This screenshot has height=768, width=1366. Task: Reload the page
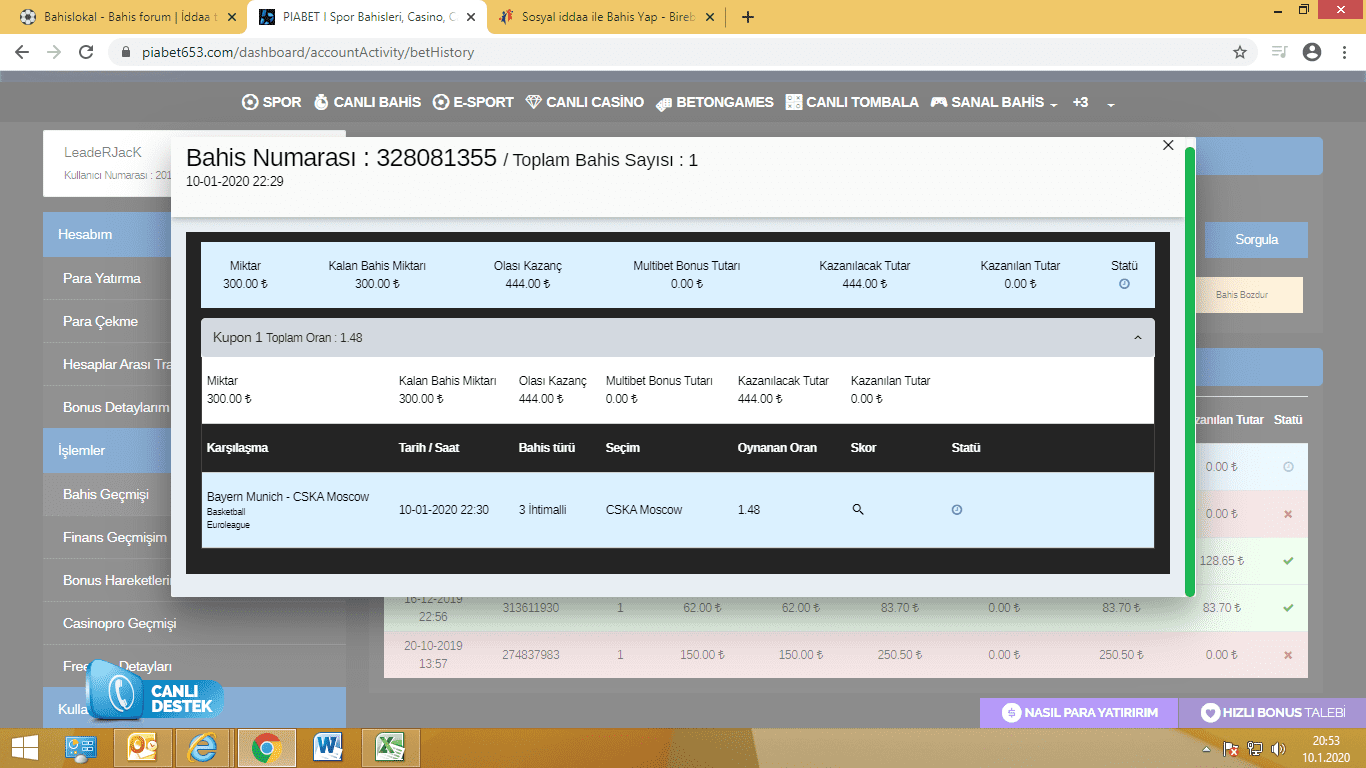click(86, 52)
